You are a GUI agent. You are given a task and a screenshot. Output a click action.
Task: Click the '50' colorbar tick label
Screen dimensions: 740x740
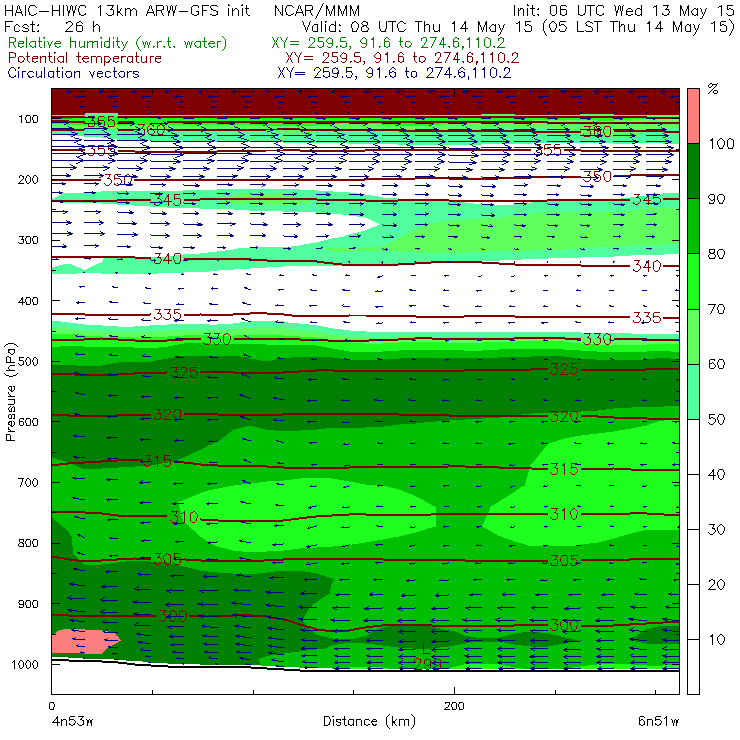click(716, 420)
